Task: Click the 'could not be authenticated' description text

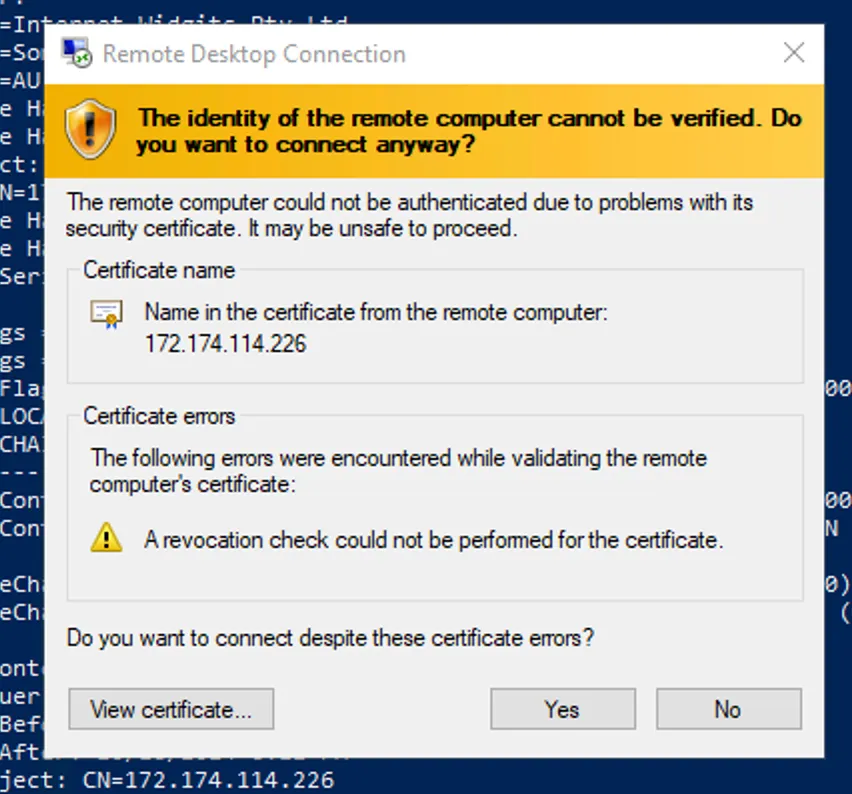Action: pos(410,215)
